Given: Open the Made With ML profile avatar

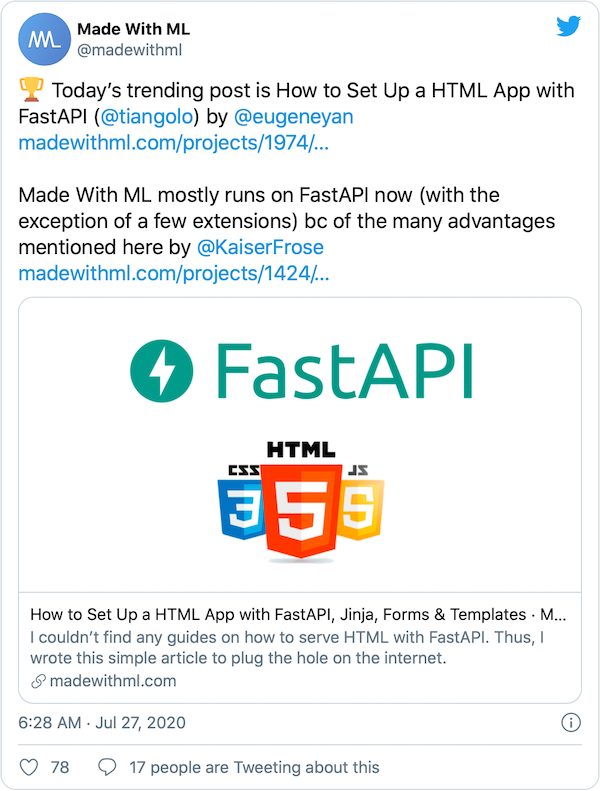Looking at the screenshot, I should tap(42, 40).
